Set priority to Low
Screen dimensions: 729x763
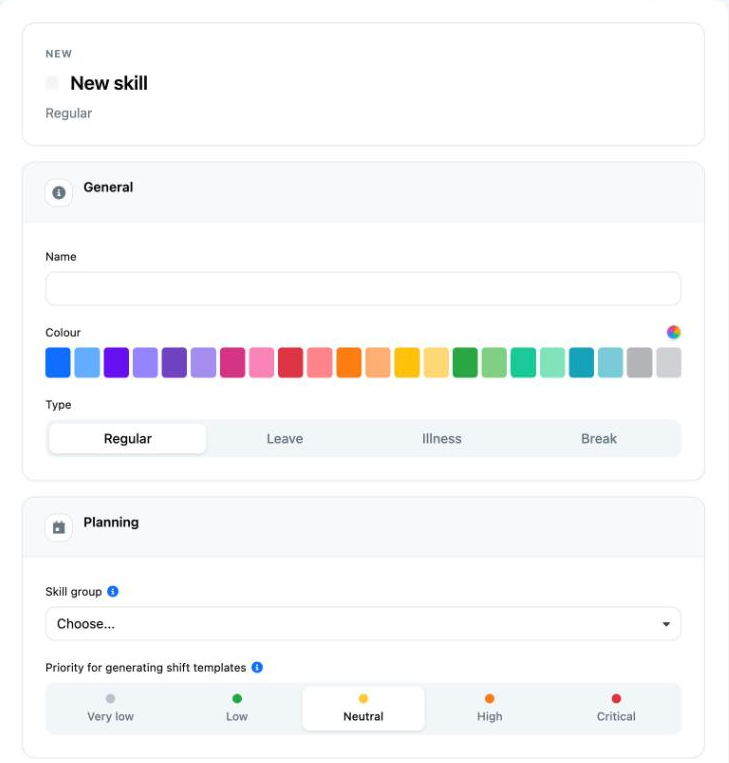tap(237, 708)
